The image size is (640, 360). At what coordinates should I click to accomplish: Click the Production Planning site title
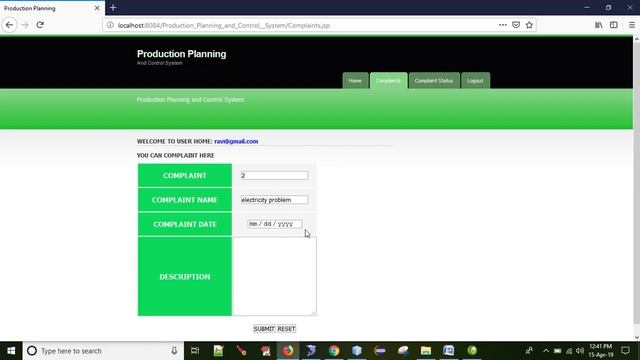point(181,54)
